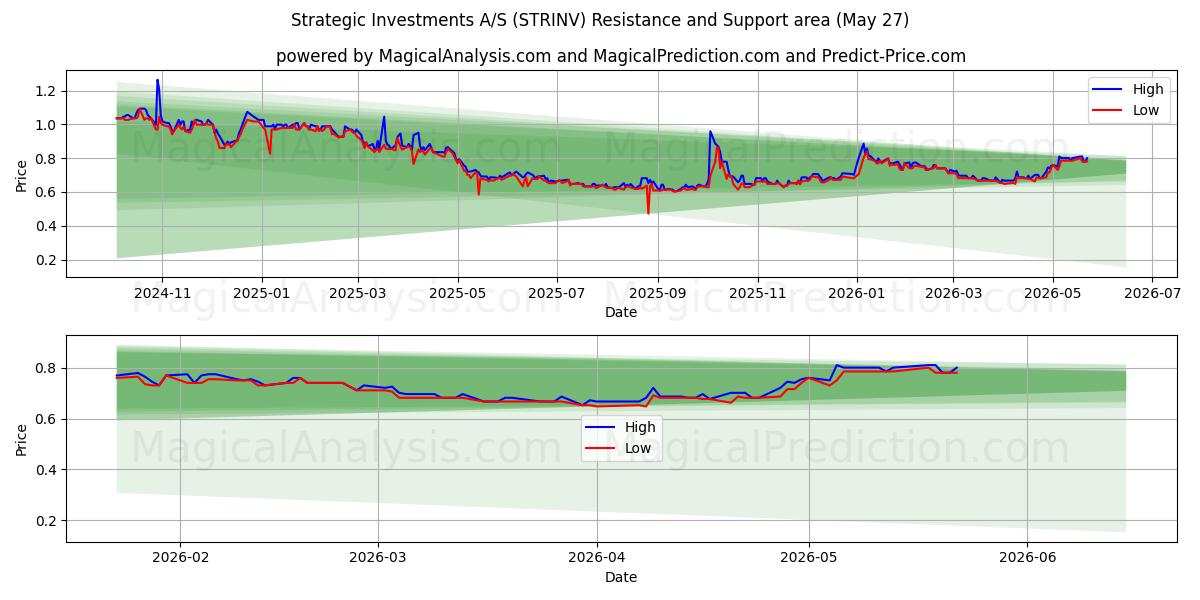
Task: Click the '2025-11' tick label
Action: click(x=758, y=294)
